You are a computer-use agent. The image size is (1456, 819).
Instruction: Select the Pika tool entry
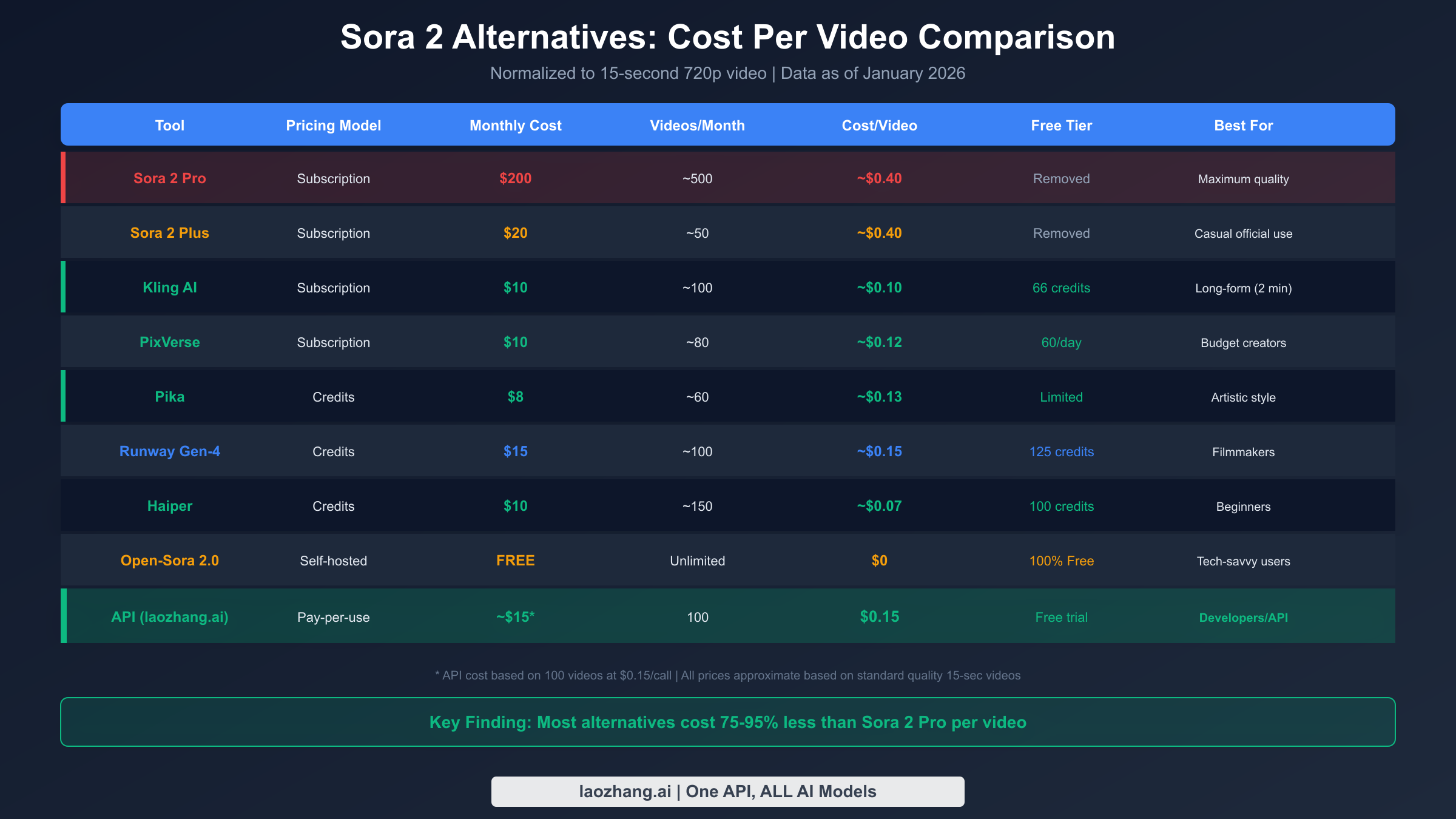[x=170, y=396]
